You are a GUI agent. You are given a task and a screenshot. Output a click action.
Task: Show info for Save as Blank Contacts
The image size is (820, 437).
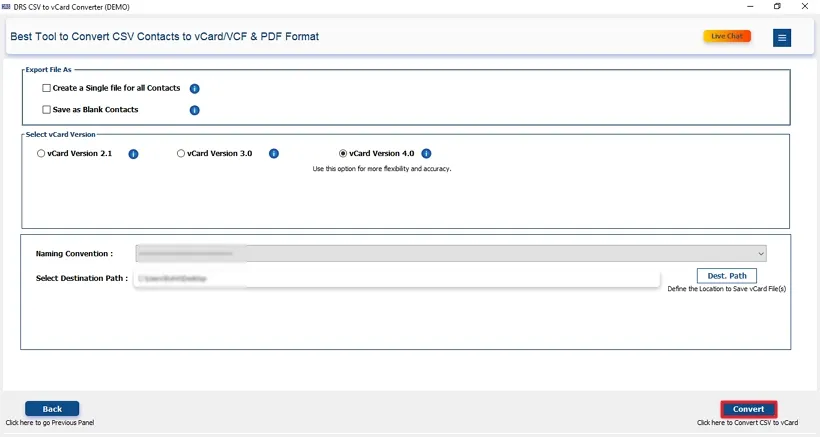[x=195, y=110]
